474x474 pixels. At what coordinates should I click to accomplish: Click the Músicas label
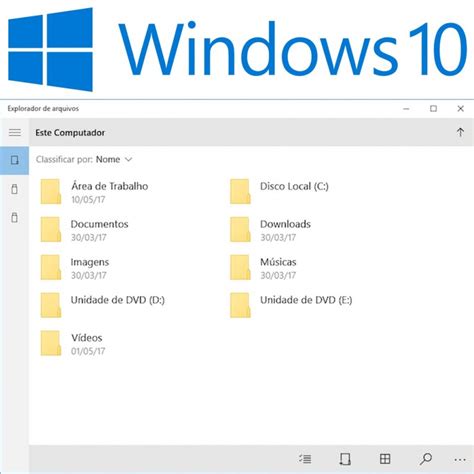(x=278, y=262)
